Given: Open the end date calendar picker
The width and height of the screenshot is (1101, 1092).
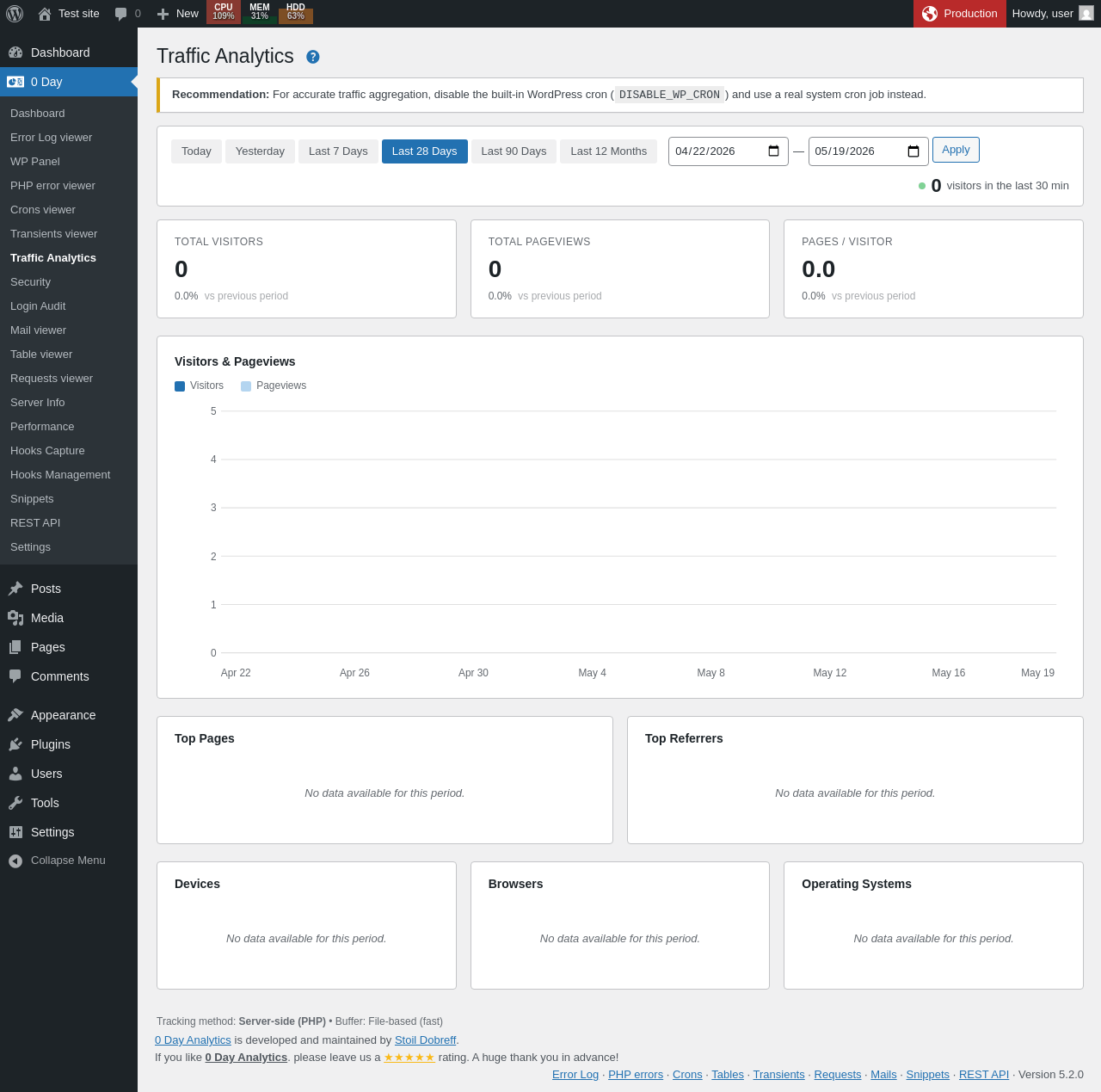Looking at the screenshot, I should [x=913, y=151].
